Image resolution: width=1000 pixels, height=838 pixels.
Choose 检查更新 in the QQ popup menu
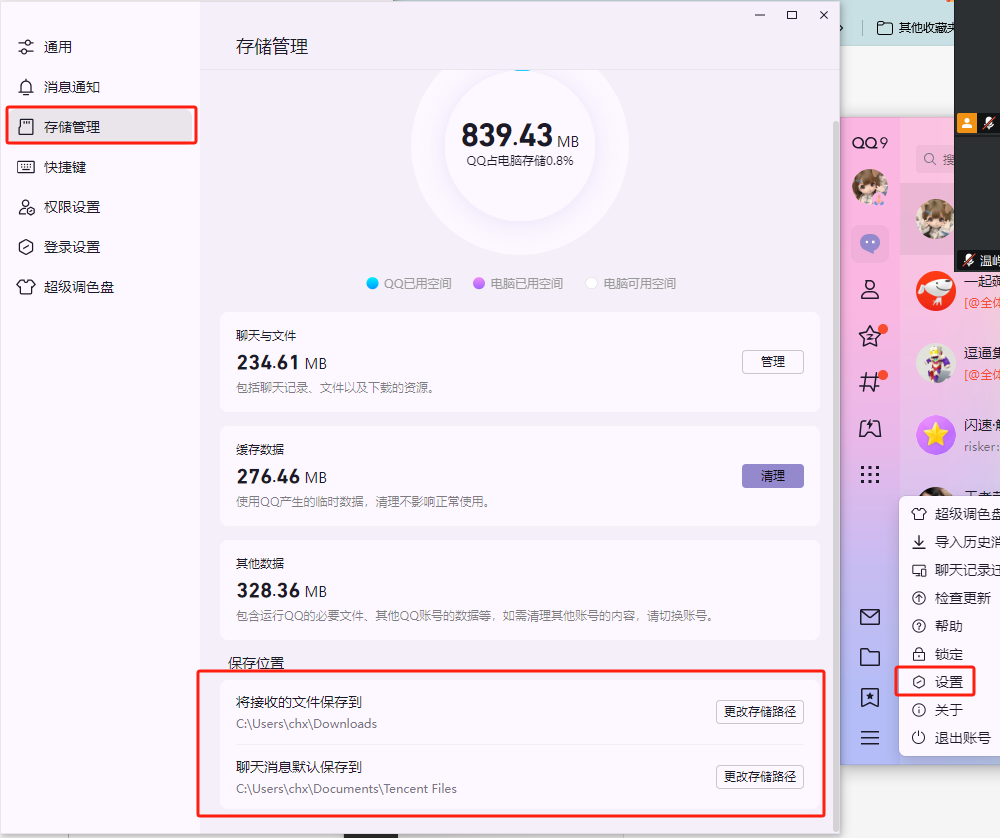[952, 598]
